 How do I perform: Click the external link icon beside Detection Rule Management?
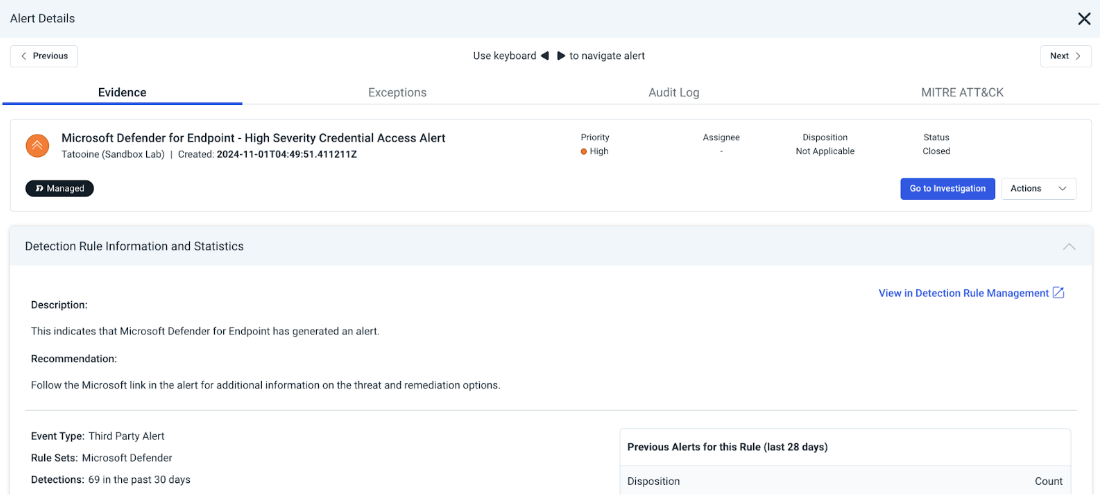1059,293
